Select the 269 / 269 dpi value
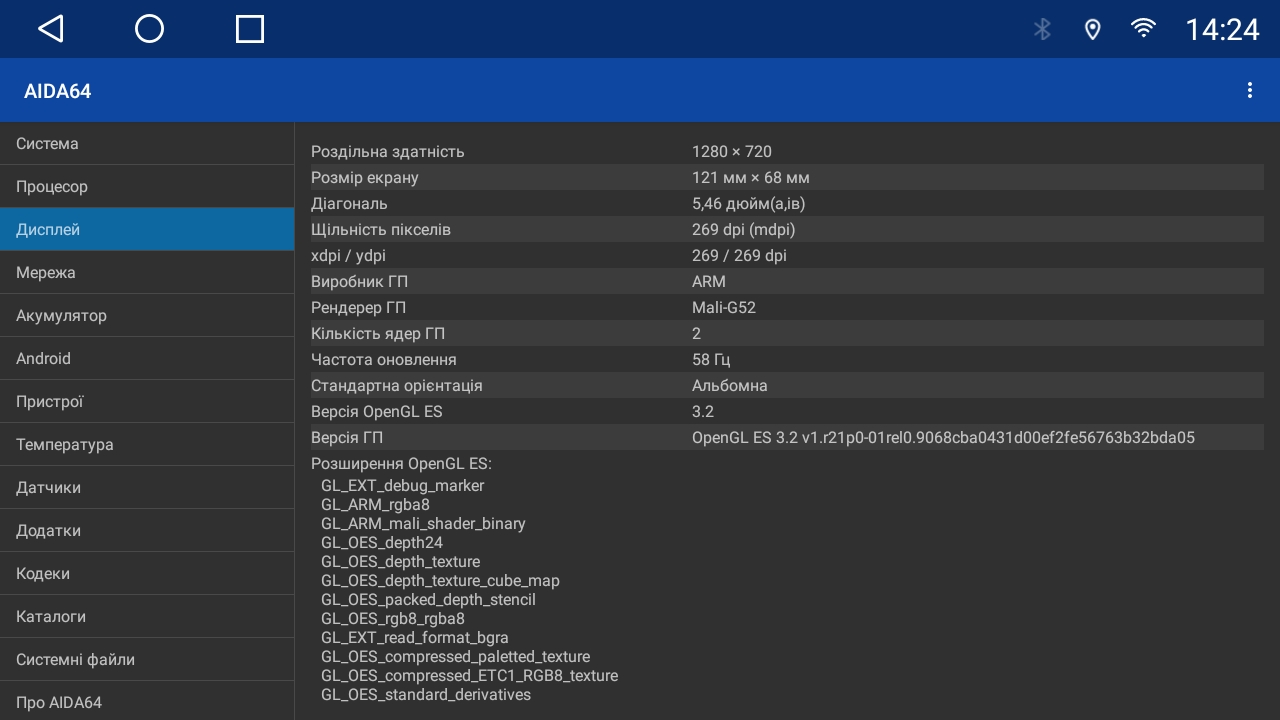This screenshot has height=720, width=1280. pyautogui.click(x=739, y=256)
